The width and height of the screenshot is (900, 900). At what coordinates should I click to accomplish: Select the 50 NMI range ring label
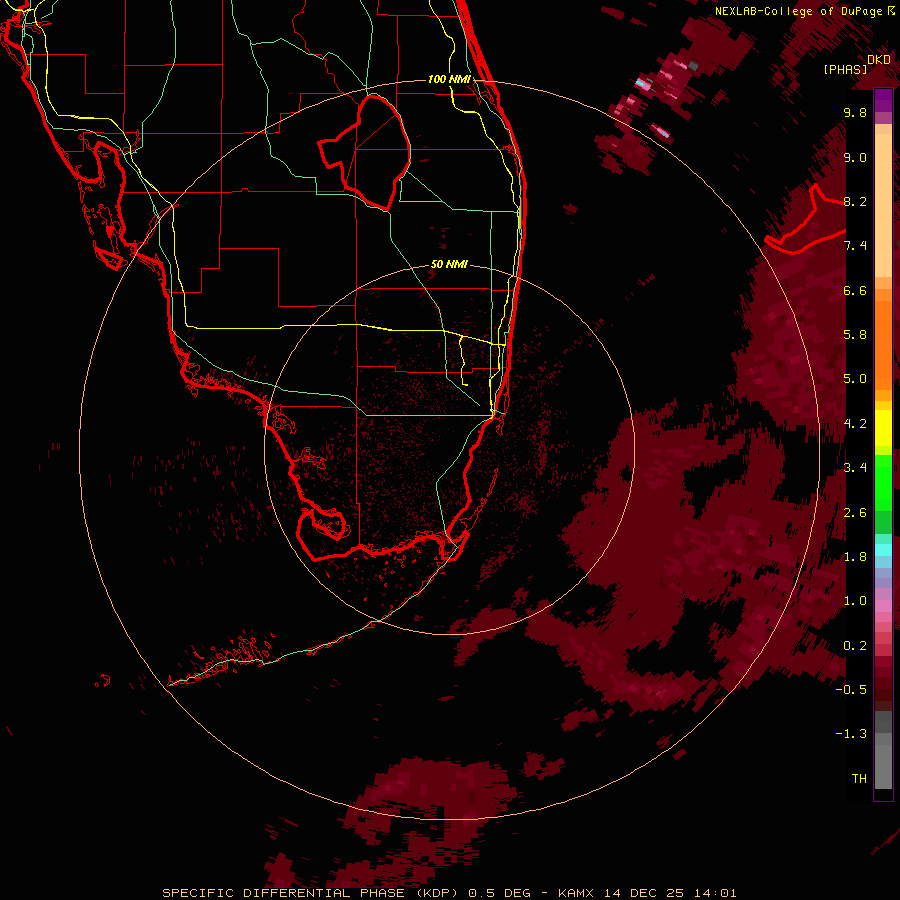(x=449, y=264)
